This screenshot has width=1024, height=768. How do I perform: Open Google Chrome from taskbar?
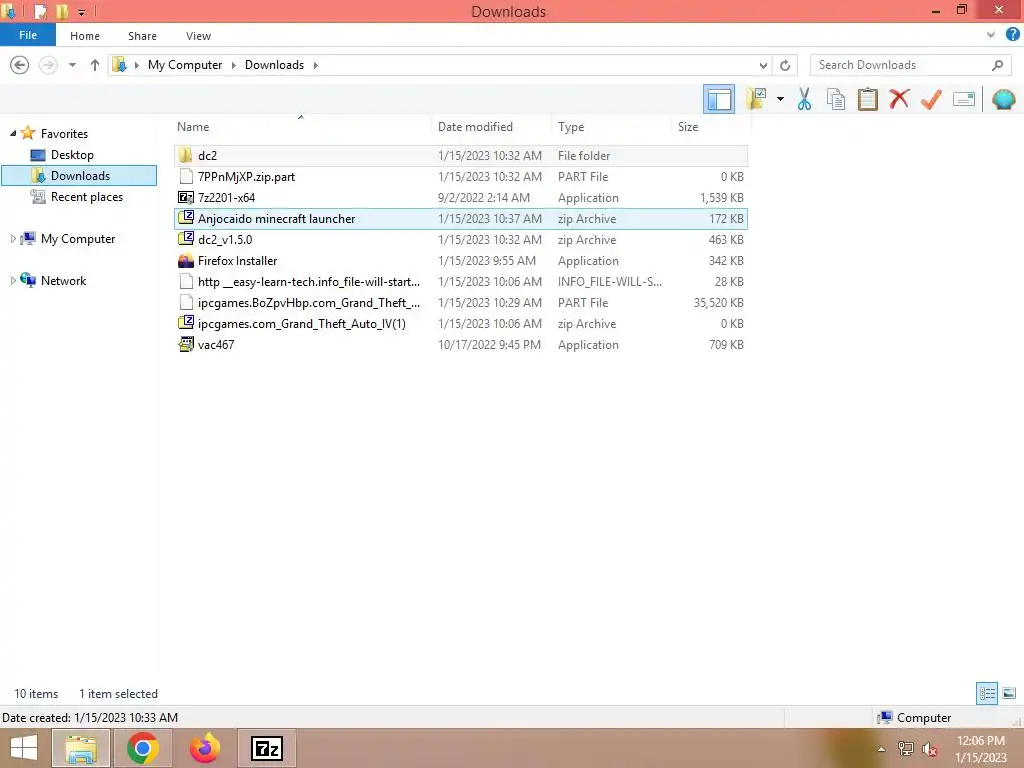142,748
